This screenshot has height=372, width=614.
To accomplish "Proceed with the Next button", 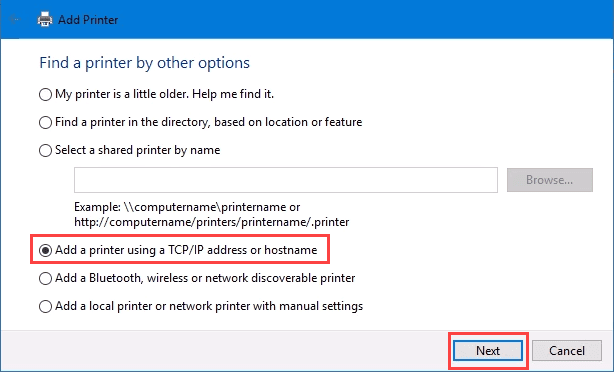I will [x=488, y=350].
